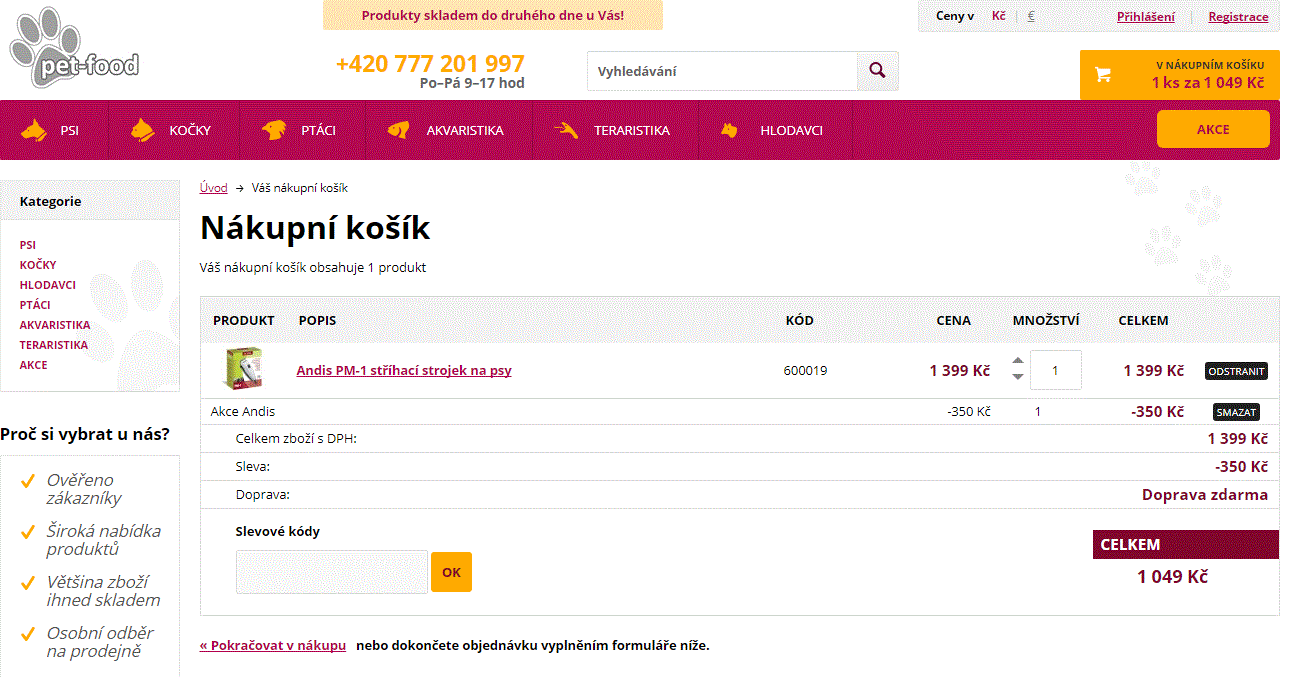Screen dimensions: 1293x677
Task: Click the shopping cart icon
Action: point(1102,75)
